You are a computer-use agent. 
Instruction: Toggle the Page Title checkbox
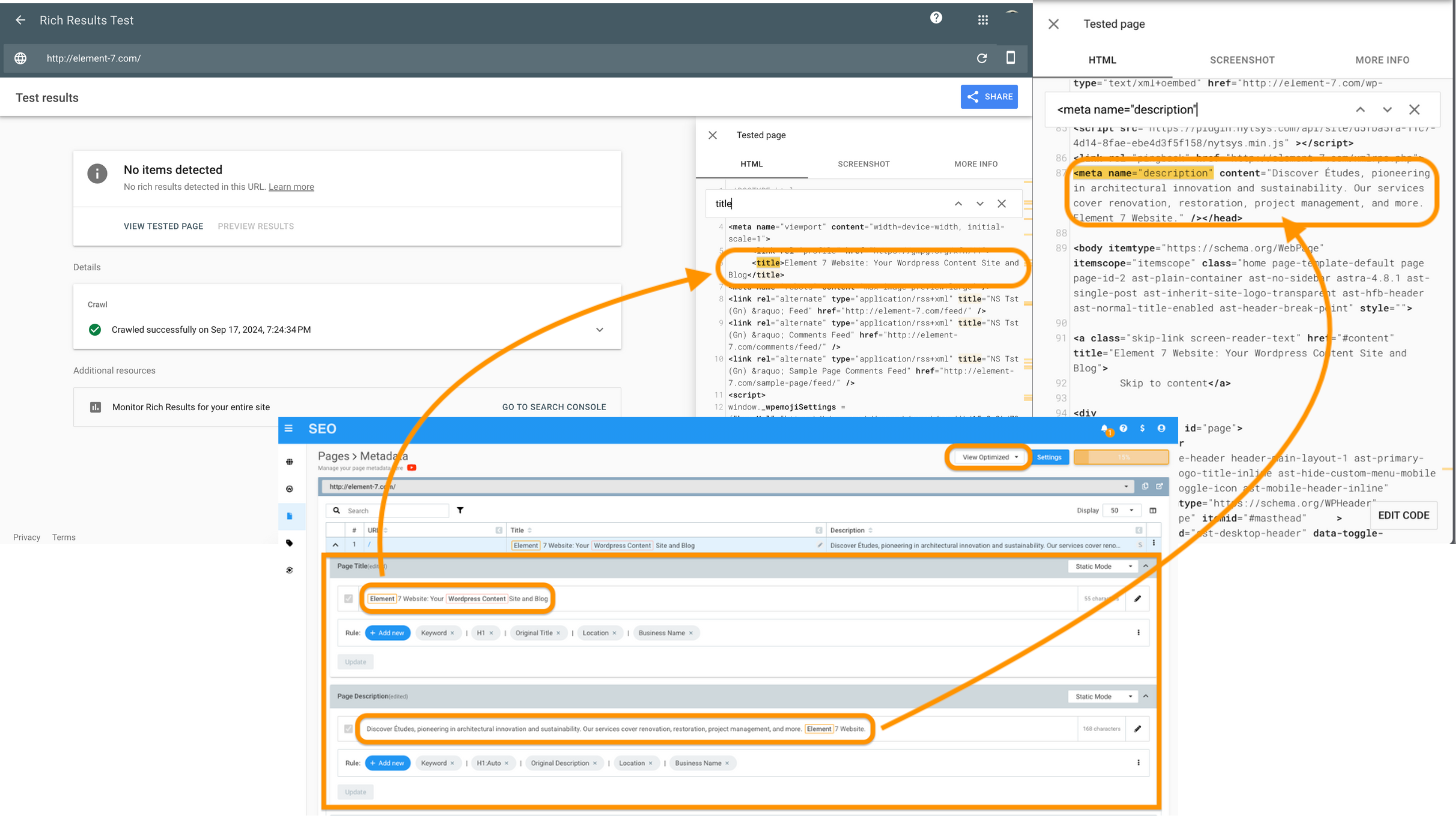tap(348, 599)
